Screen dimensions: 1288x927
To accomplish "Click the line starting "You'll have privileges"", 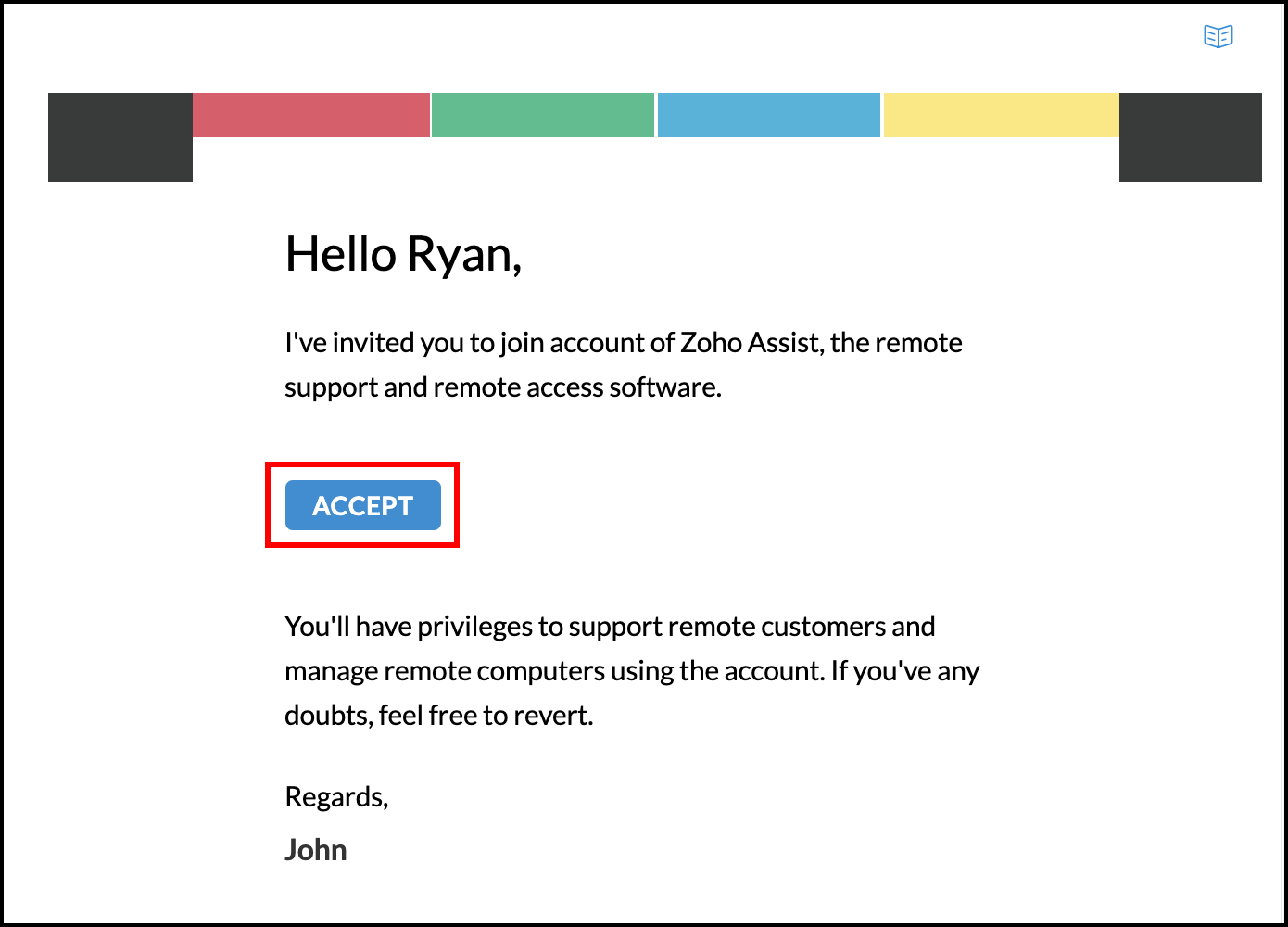I will click(x=610, y=627).
